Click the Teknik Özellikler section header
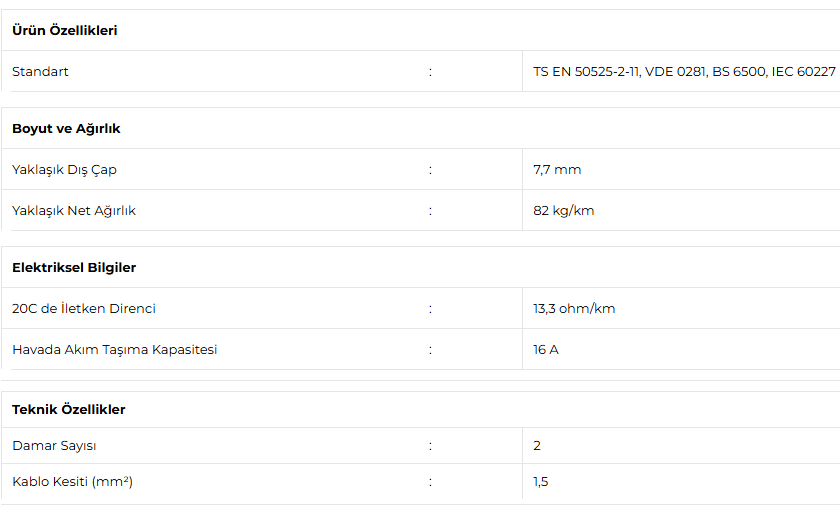This screenshot has width=840, height=506. [69, 410]
